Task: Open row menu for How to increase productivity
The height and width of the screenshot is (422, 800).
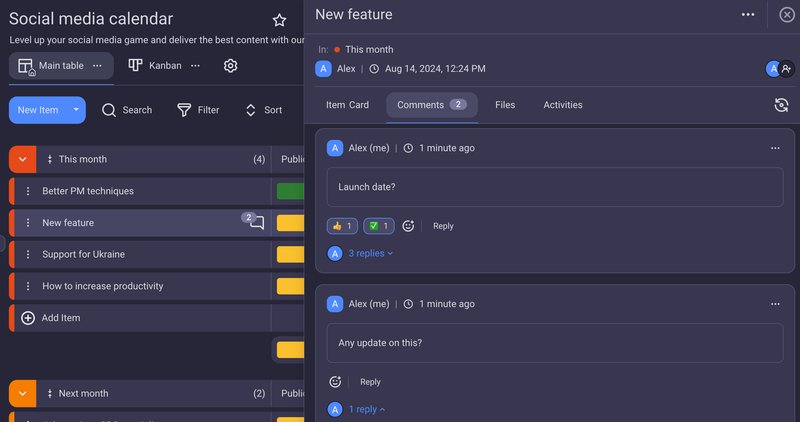Action: [x=28, y=286]
